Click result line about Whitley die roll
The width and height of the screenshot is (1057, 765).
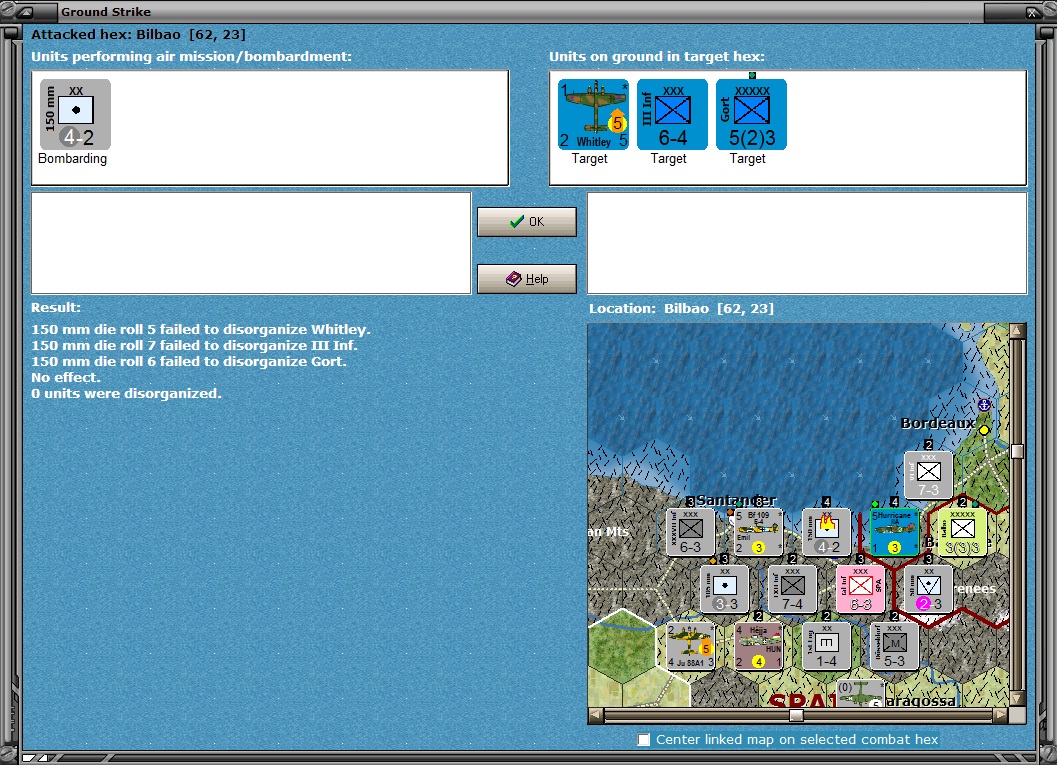201,330
